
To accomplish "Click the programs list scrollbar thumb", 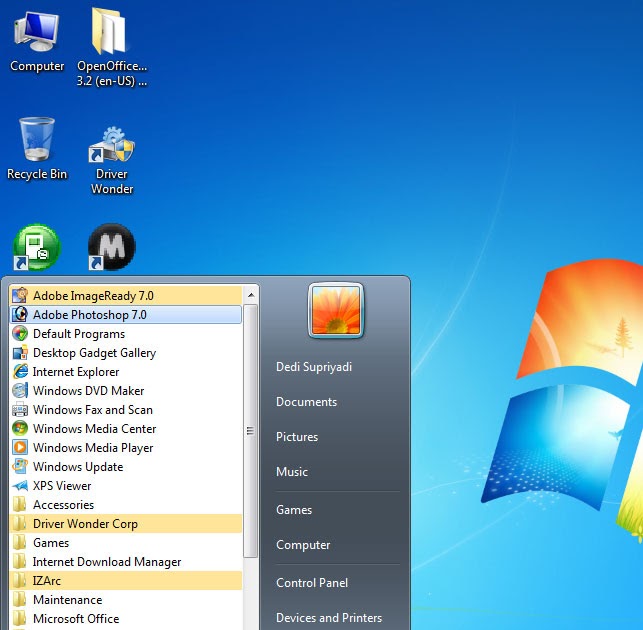I will click(251, 431).
